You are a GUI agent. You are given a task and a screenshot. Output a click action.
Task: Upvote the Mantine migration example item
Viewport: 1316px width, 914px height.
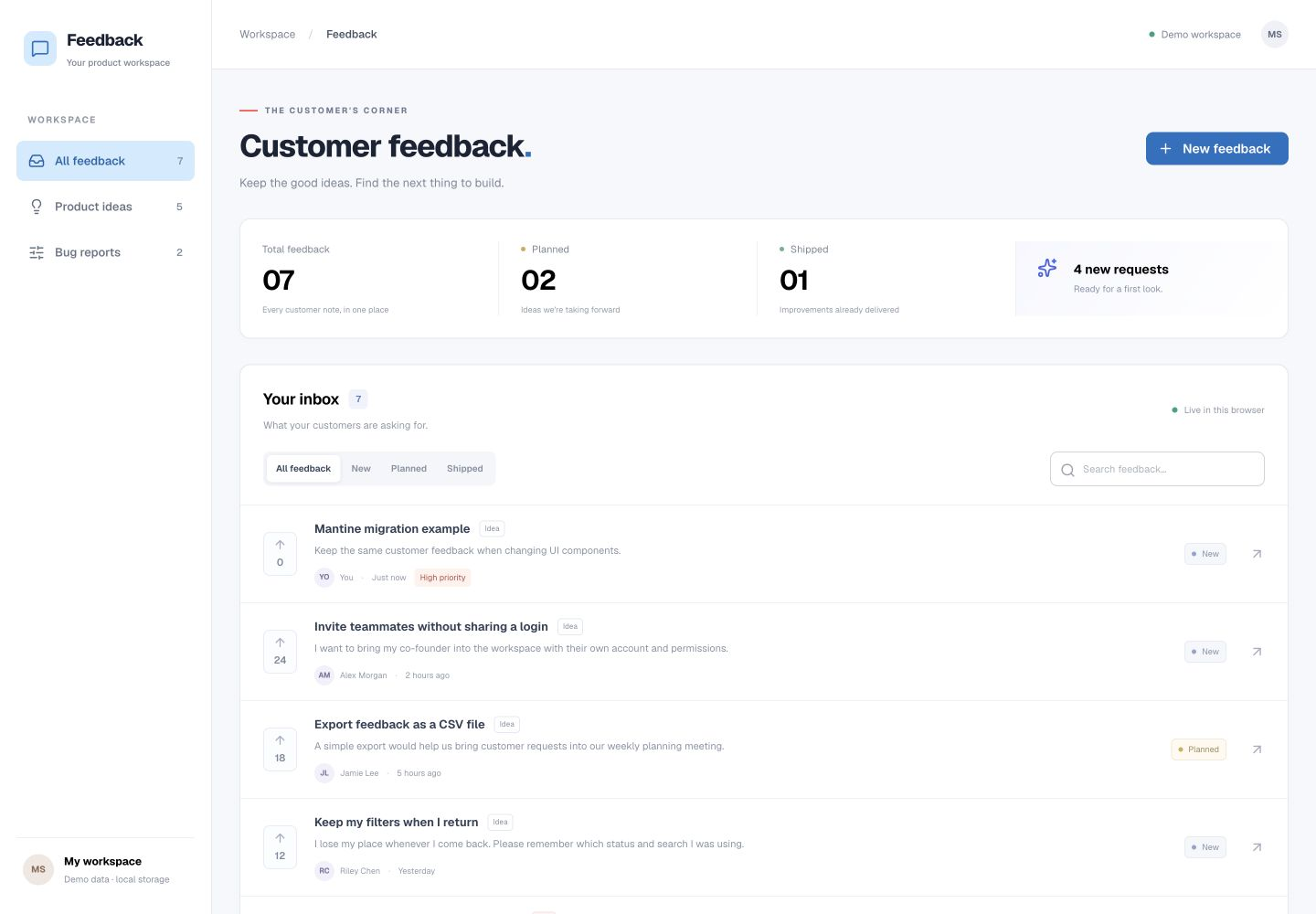280,554
